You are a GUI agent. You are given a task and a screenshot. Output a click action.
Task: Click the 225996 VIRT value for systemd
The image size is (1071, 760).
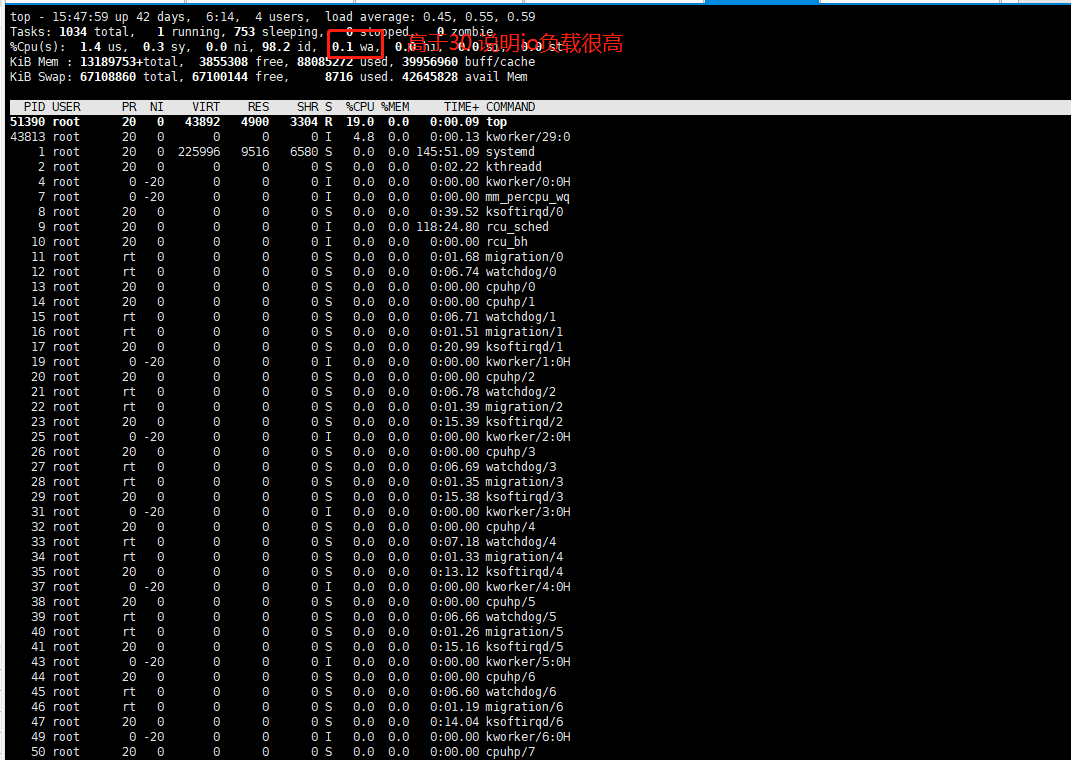(199, 152)
